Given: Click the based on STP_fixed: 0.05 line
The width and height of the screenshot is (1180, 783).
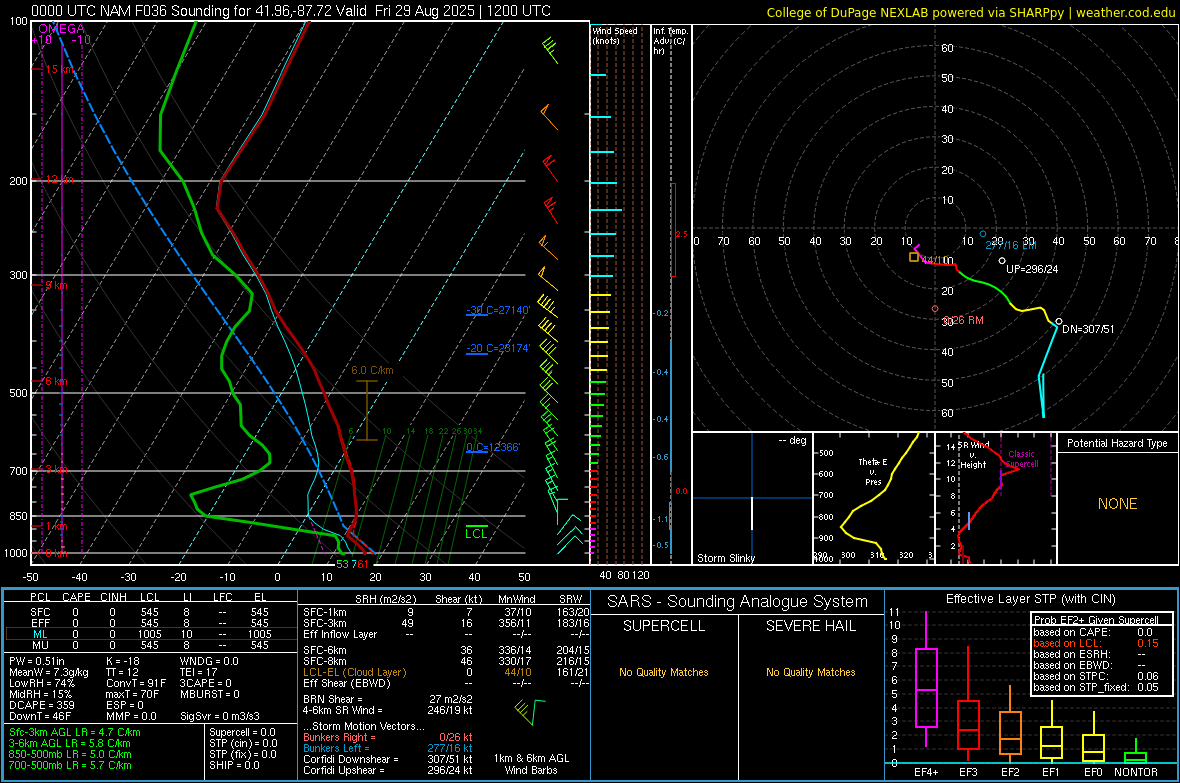Looking at the screenshot, I should [x=1096, y=687].
